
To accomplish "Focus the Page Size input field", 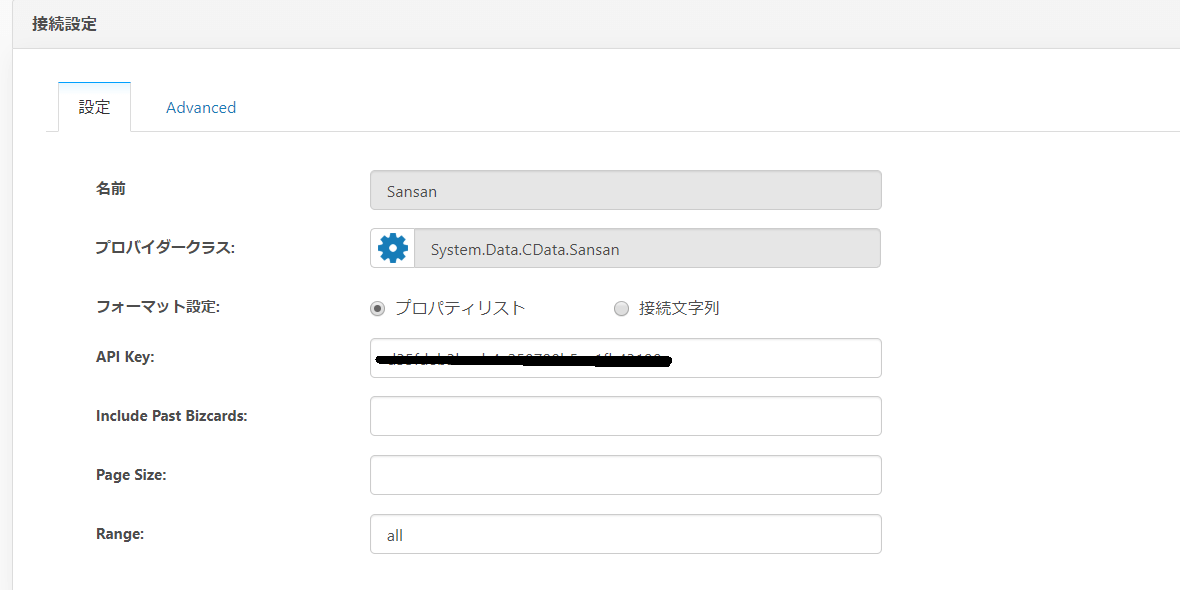I will pyautogui.click(x=625, y=475).
